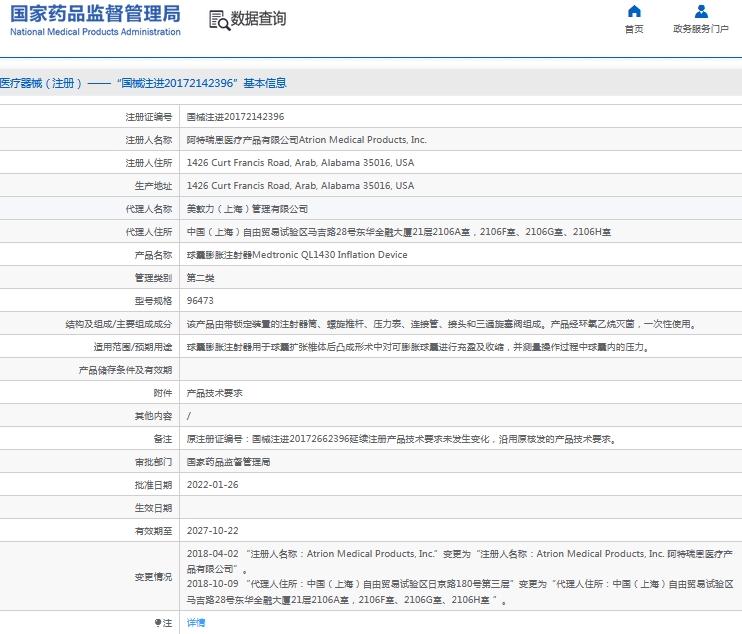Click the 产品名称 row label
The width and height of the screenshot is (742, 634).
[x=153, y=255]
